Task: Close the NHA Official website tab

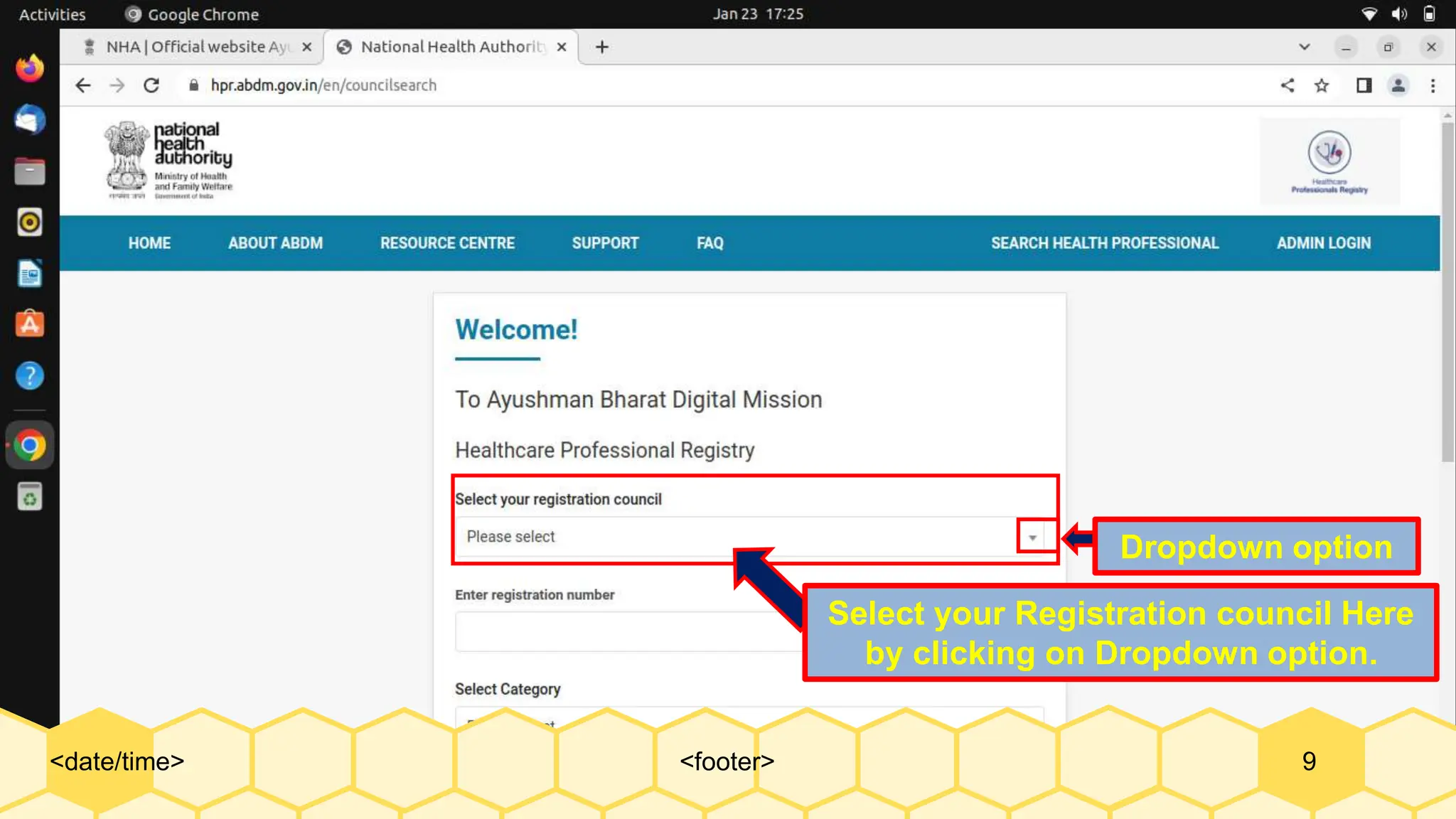Action: pos(307,47)
